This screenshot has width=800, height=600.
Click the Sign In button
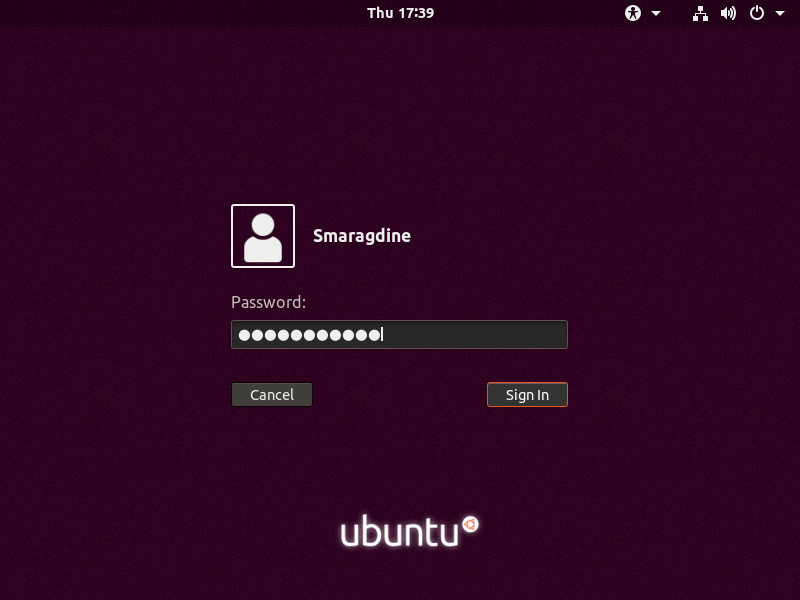click(x=527, y=394)
